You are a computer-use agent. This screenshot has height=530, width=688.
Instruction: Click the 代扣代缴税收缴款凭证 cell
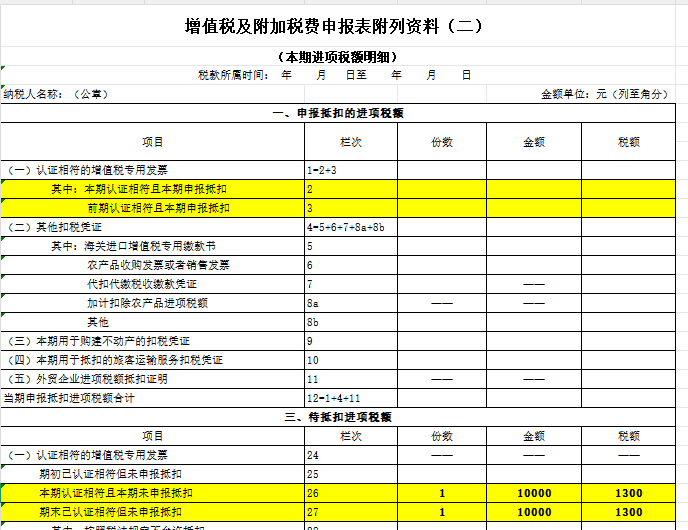pos(152,284)
